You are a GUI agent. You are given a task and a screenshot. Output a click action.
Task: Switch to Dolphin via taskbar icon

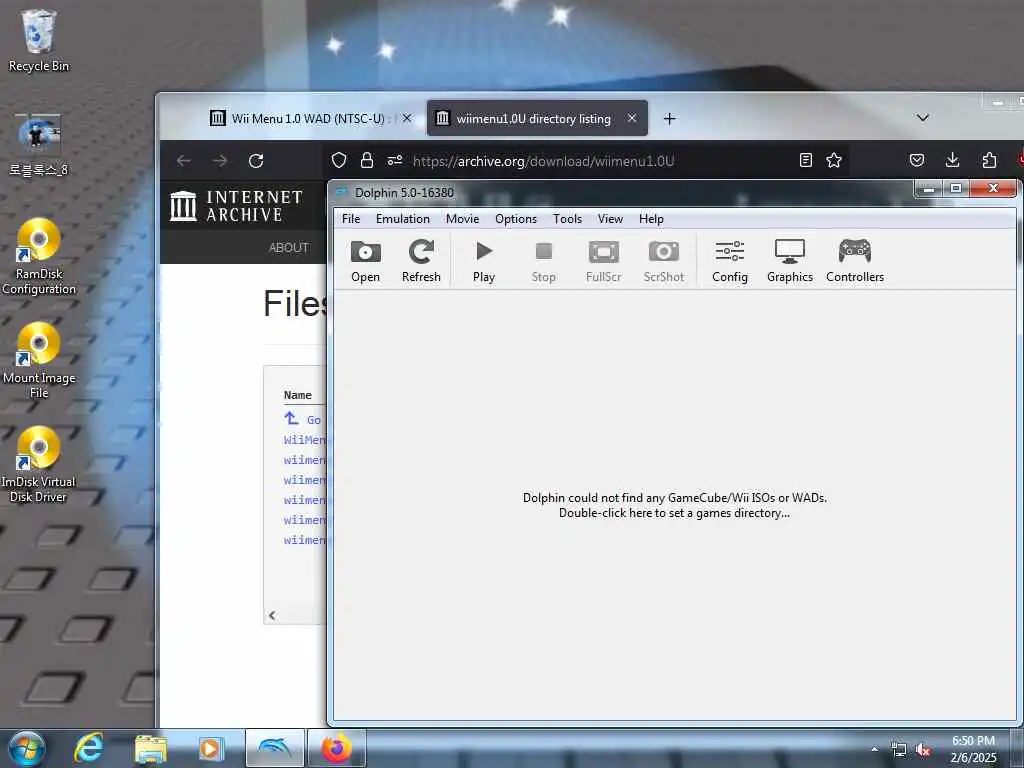(x=274, y=748)
